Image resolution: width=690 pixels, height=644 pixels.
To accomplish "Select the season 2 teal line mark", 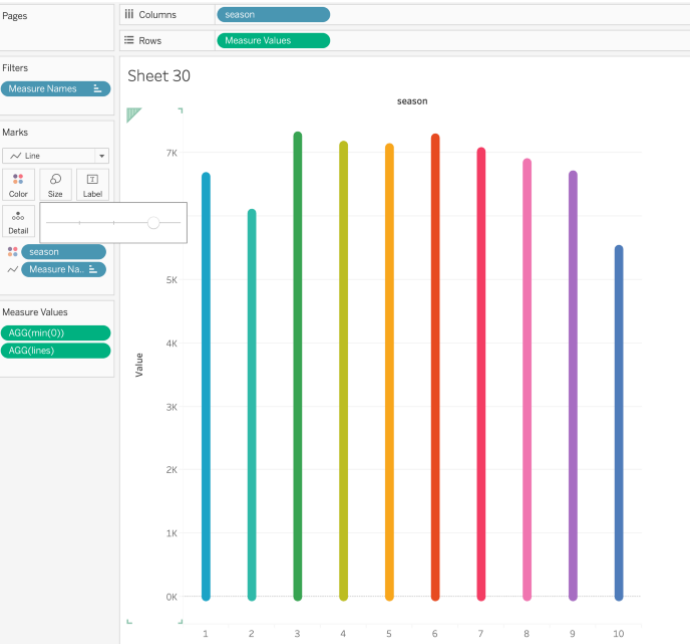I will tap(252, 405).
